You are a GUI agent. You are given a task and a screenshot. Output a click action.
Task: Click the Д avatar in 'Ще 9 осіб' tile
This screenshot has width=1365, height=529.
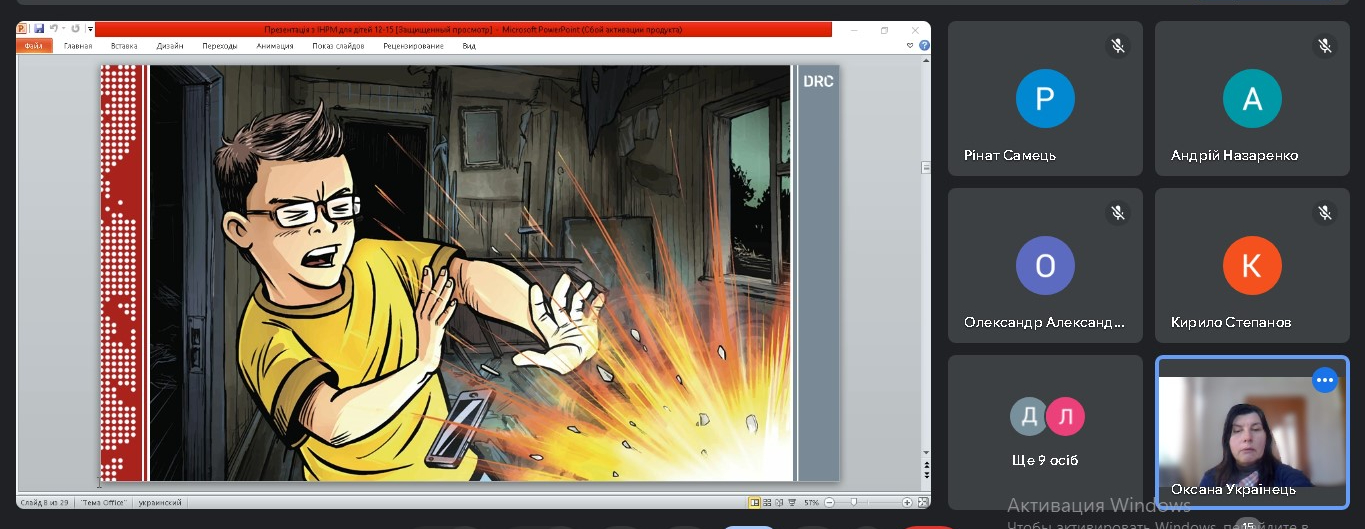[x=1028, y=416]
